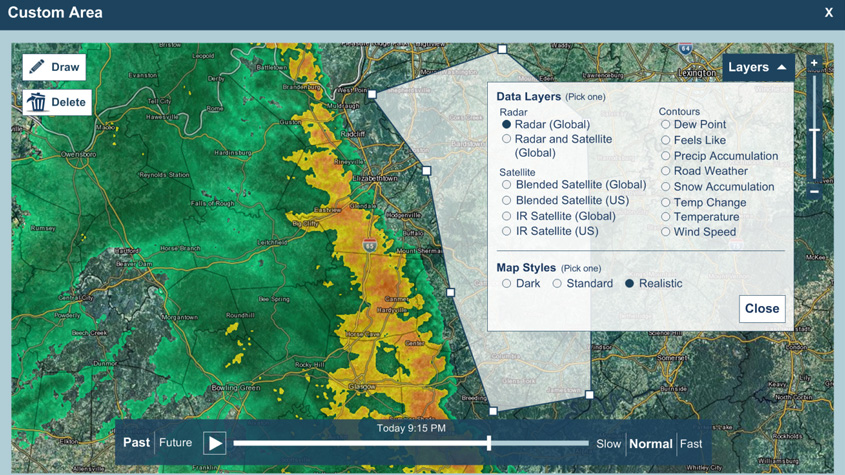Switch to the Future timeline tab
The width and height of the screenshot is (845, 475).
176,443
